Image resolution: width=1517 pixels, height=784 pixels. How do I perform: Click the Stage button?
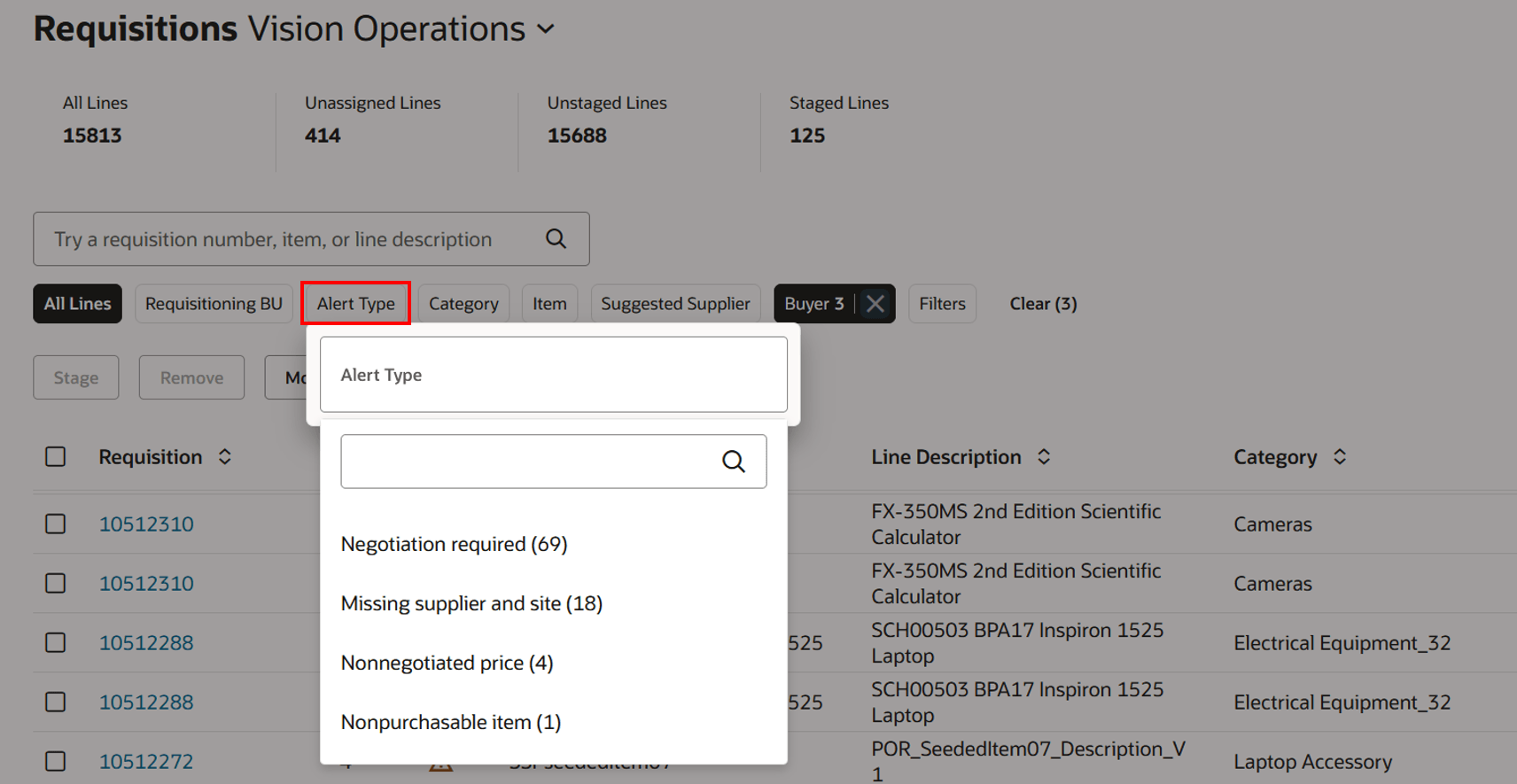pos(76,377)
